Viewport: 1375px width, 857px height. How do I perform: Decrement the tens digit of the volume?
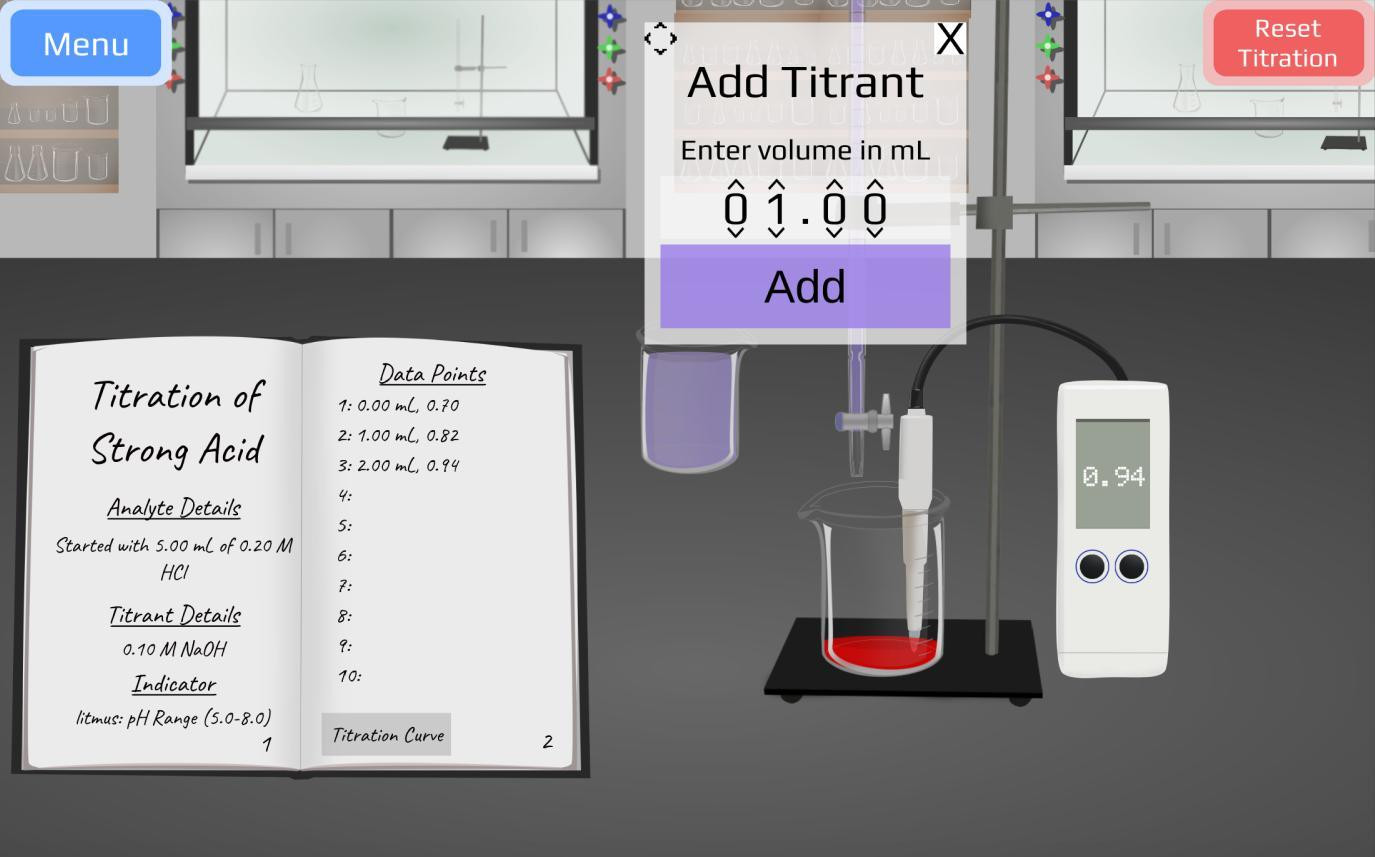coord(735,233)
